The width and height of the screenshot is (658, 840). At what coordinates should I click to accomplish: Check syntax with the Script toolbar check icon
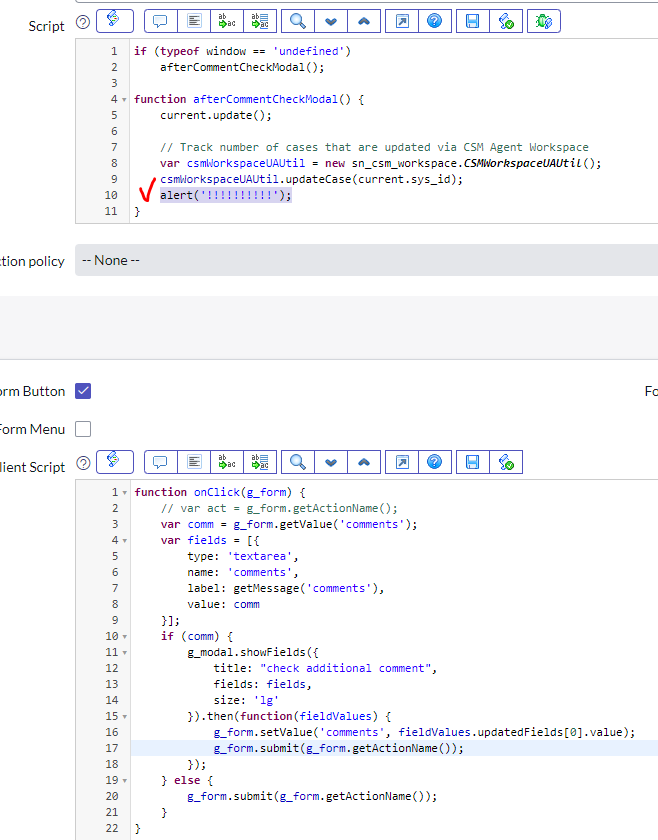pyautogui.click(x=506, y=21)
